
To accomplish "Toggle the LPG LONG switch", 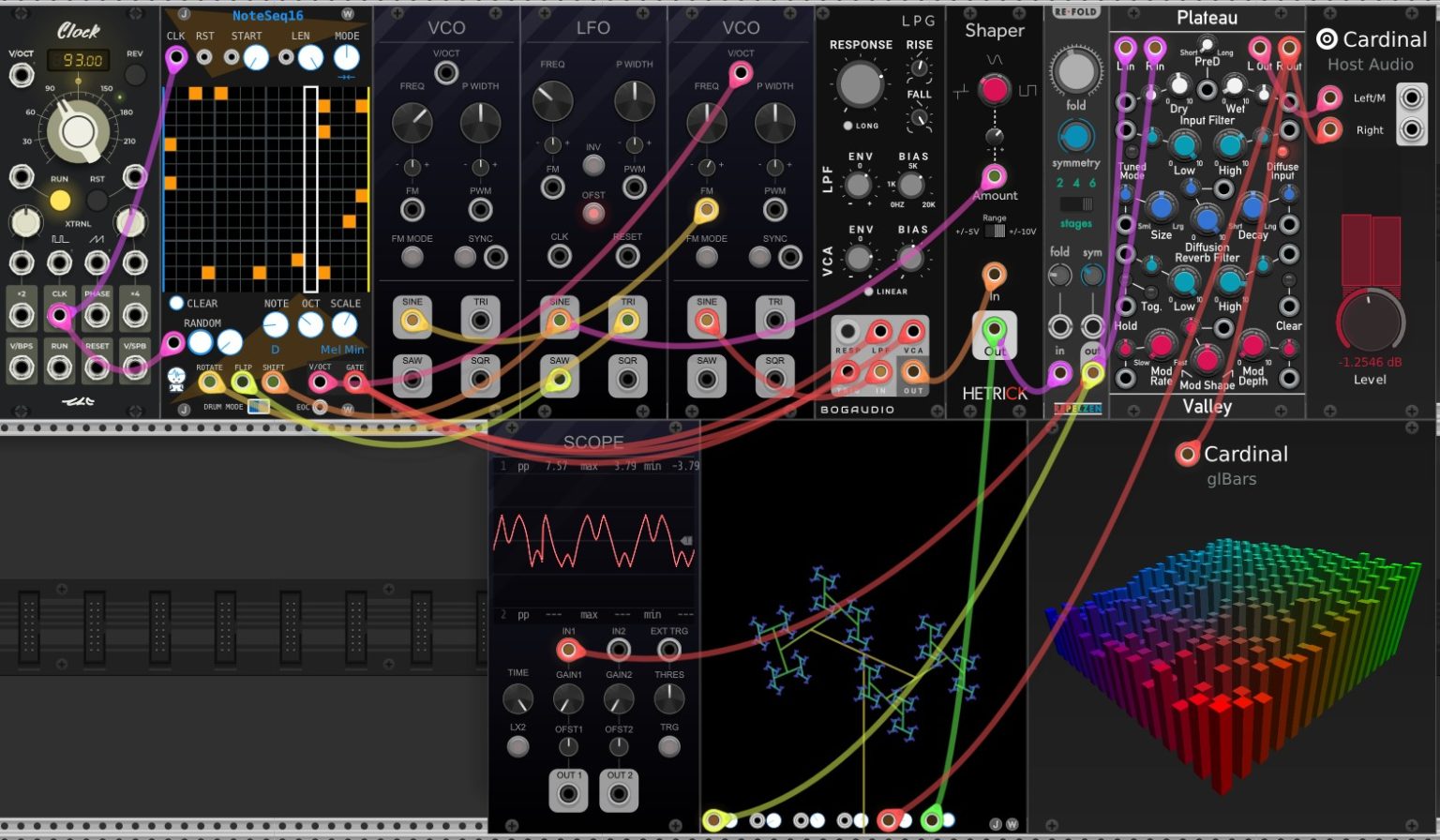I will point(847,126).
